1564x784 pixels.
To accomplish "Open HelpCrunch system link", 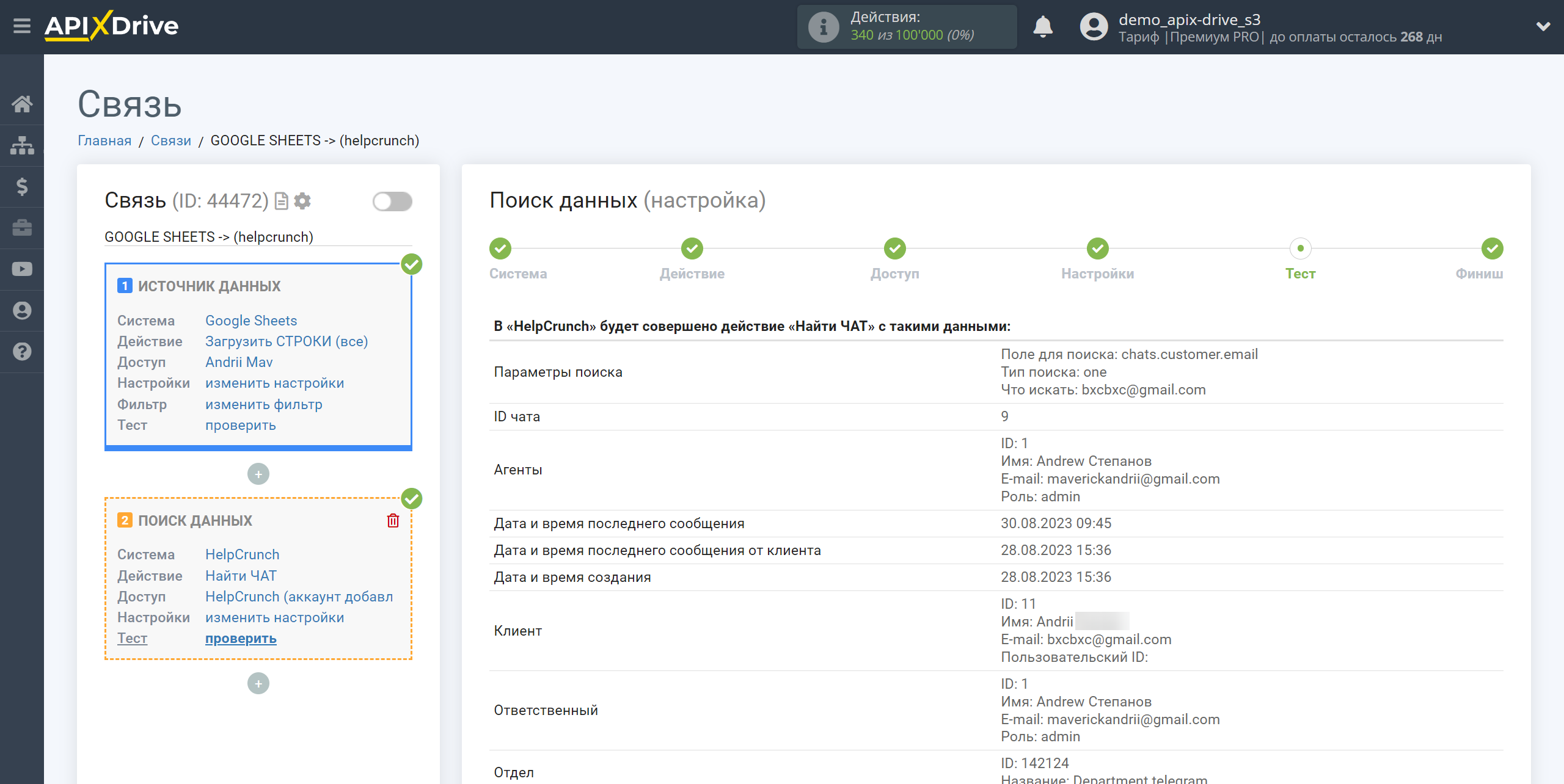I will 243,554.
